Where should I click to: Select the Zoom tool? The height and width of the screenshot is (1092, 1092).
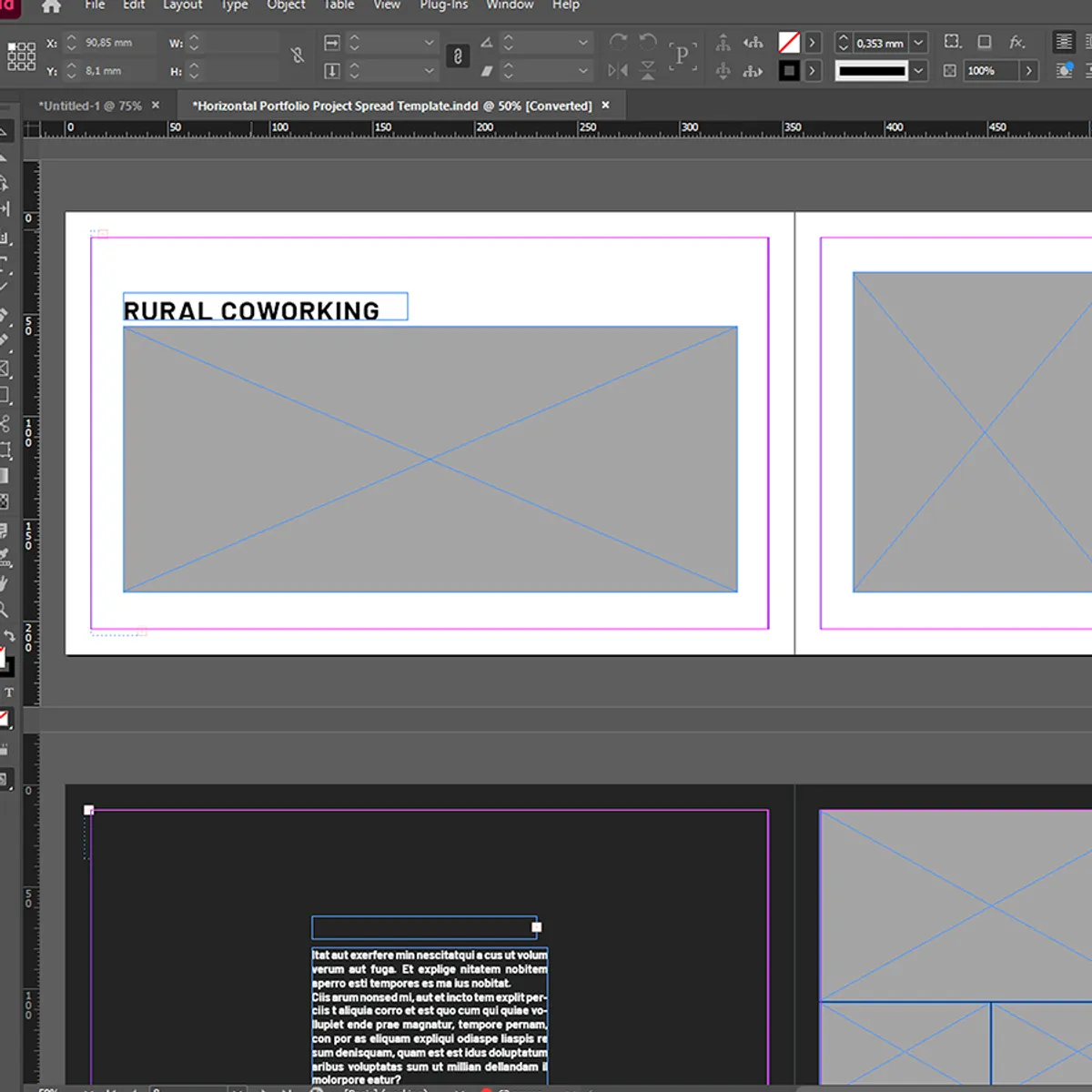(x=6, y=609)
